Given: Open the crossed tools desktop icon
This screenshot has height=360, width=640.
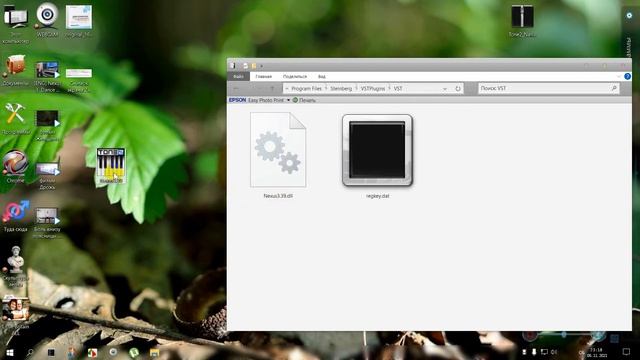Looking at the screenshot, I should click(x=15, y=118).
